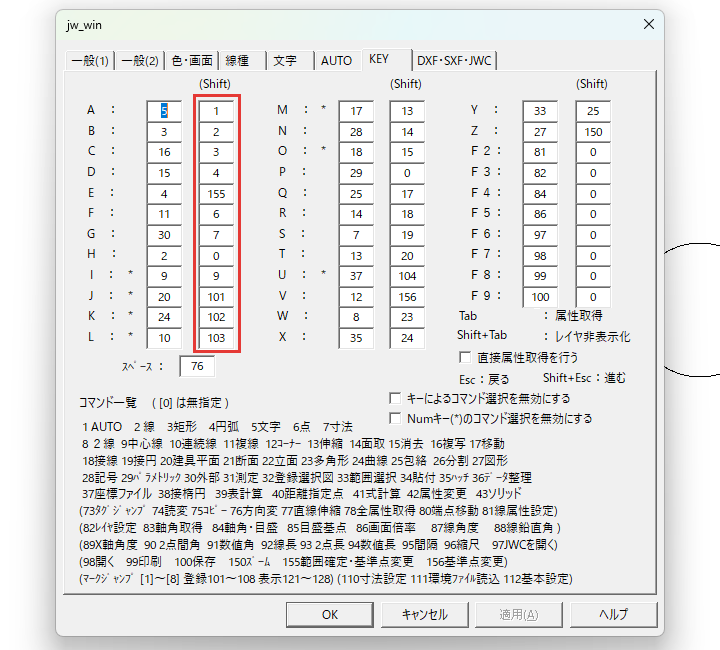Click the O key field showing 18
Image resolution: width=720 pixels, height=650 pixels.
pos(356,152)
